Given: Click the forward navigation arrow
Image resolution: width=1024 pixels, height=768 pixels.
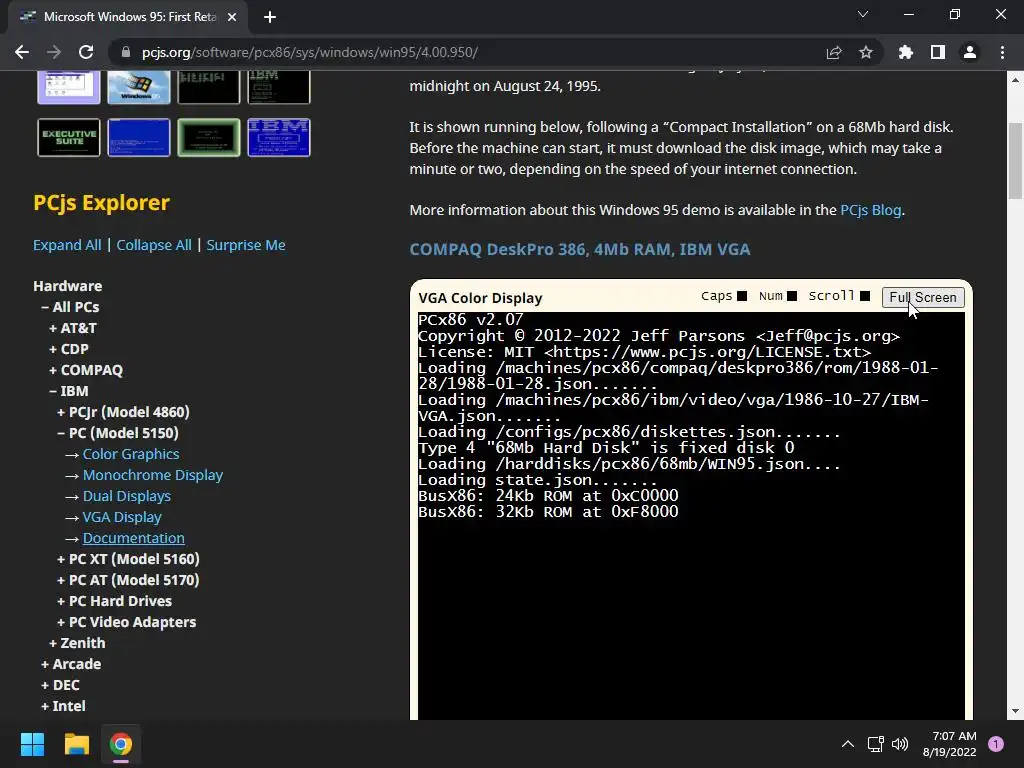Looking at the screenshot, I should click(x=54, y=52).
